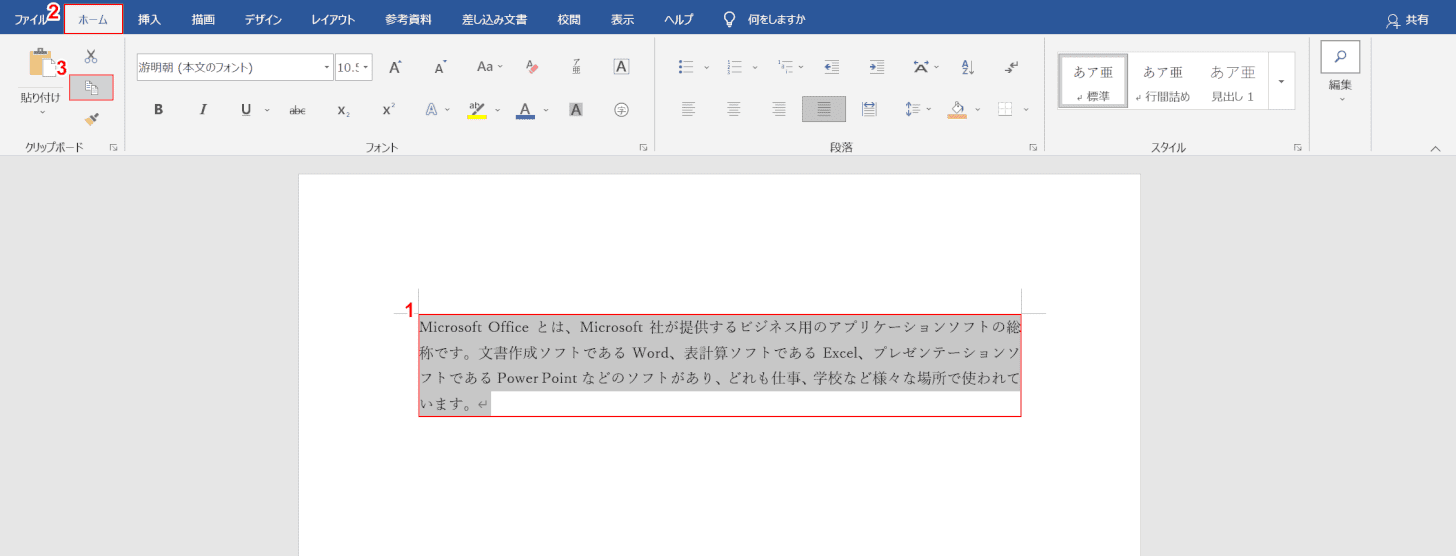1456x556 pixels.
Task: Apply the blue font color
Action: pos(526,110)
